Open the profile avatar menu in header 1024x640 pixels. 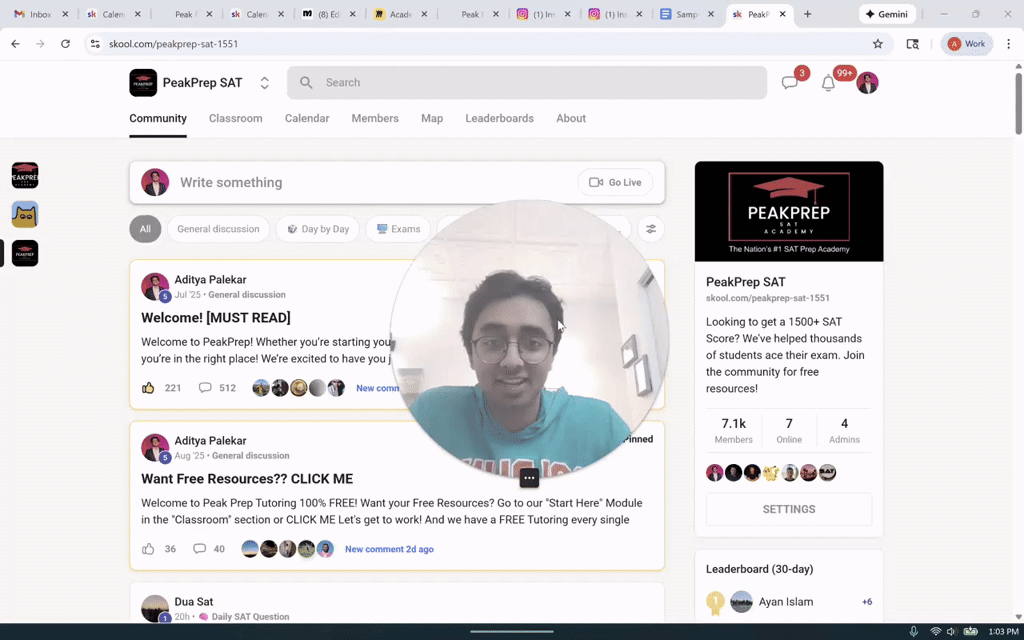(867, 83)
